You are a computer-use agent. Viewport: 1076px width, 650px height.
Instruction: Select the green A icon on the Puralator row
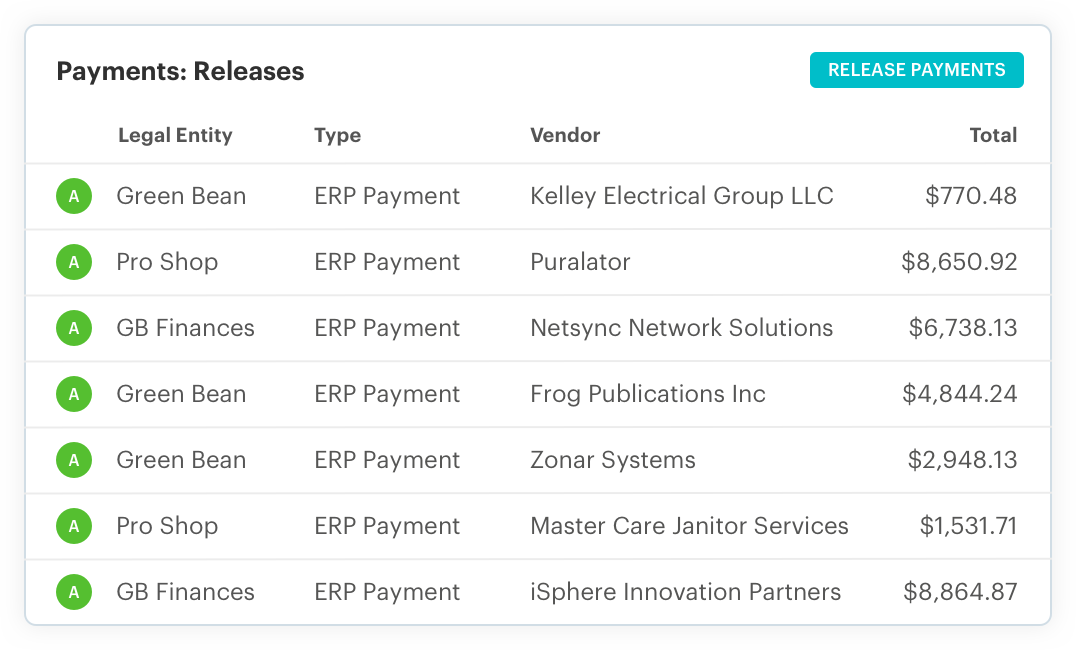74,262
